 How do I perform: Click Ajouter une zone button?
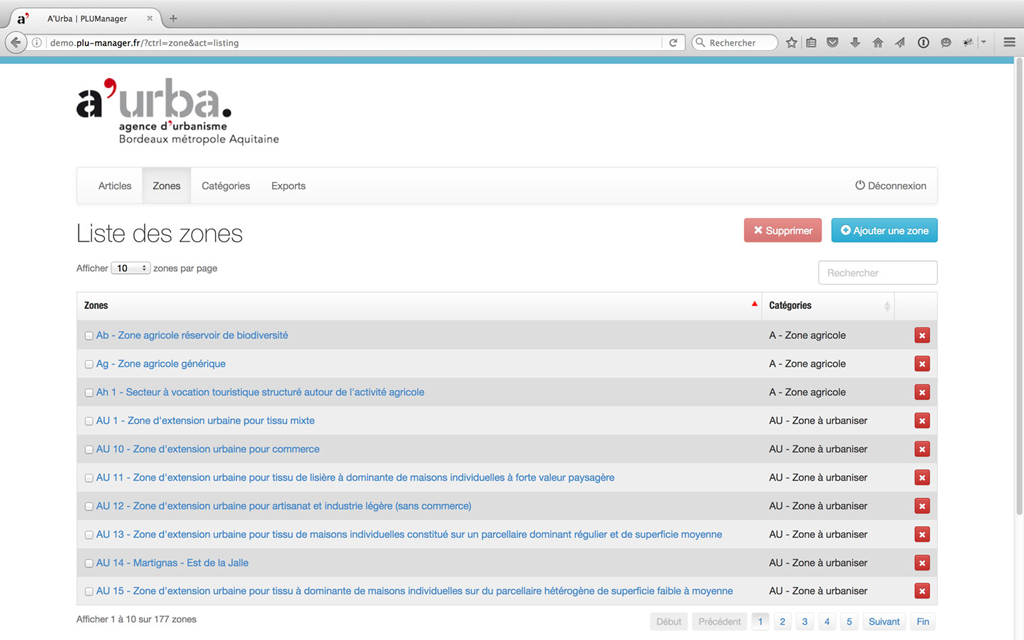884,231
